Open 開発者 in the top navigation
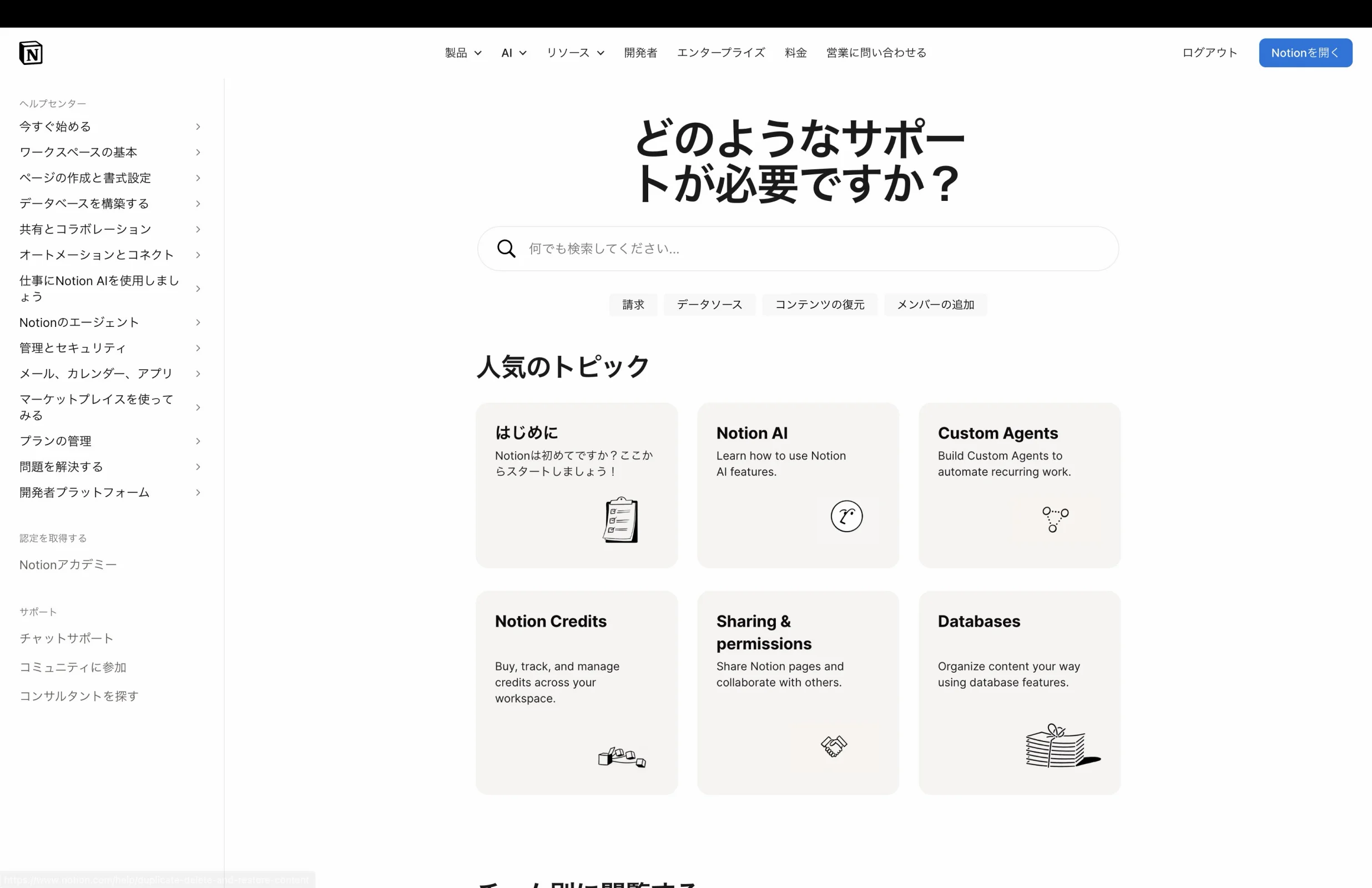 [x=640, y=53]
